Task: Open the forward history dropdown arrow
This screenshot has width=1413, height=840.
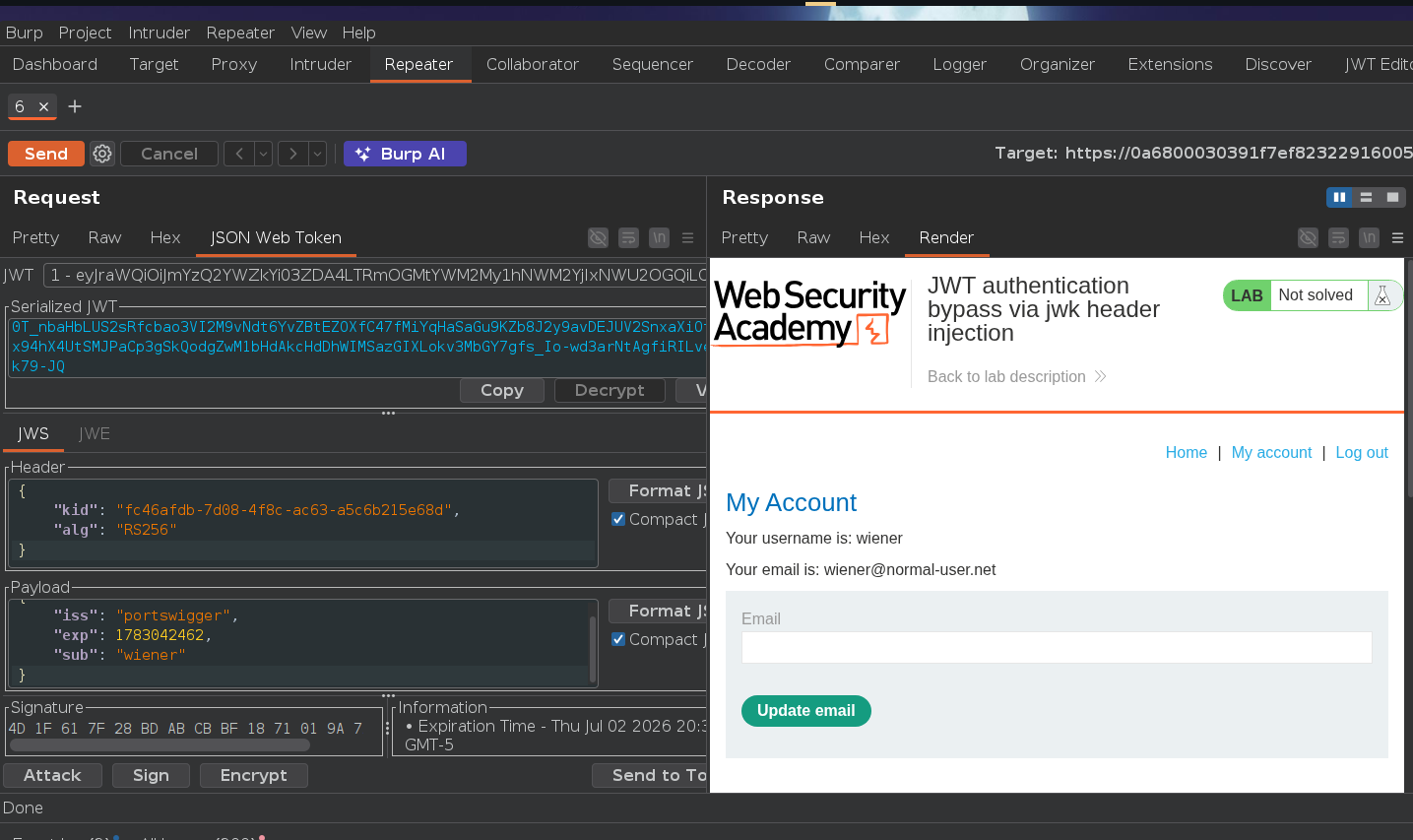Action: click(317, 154)
